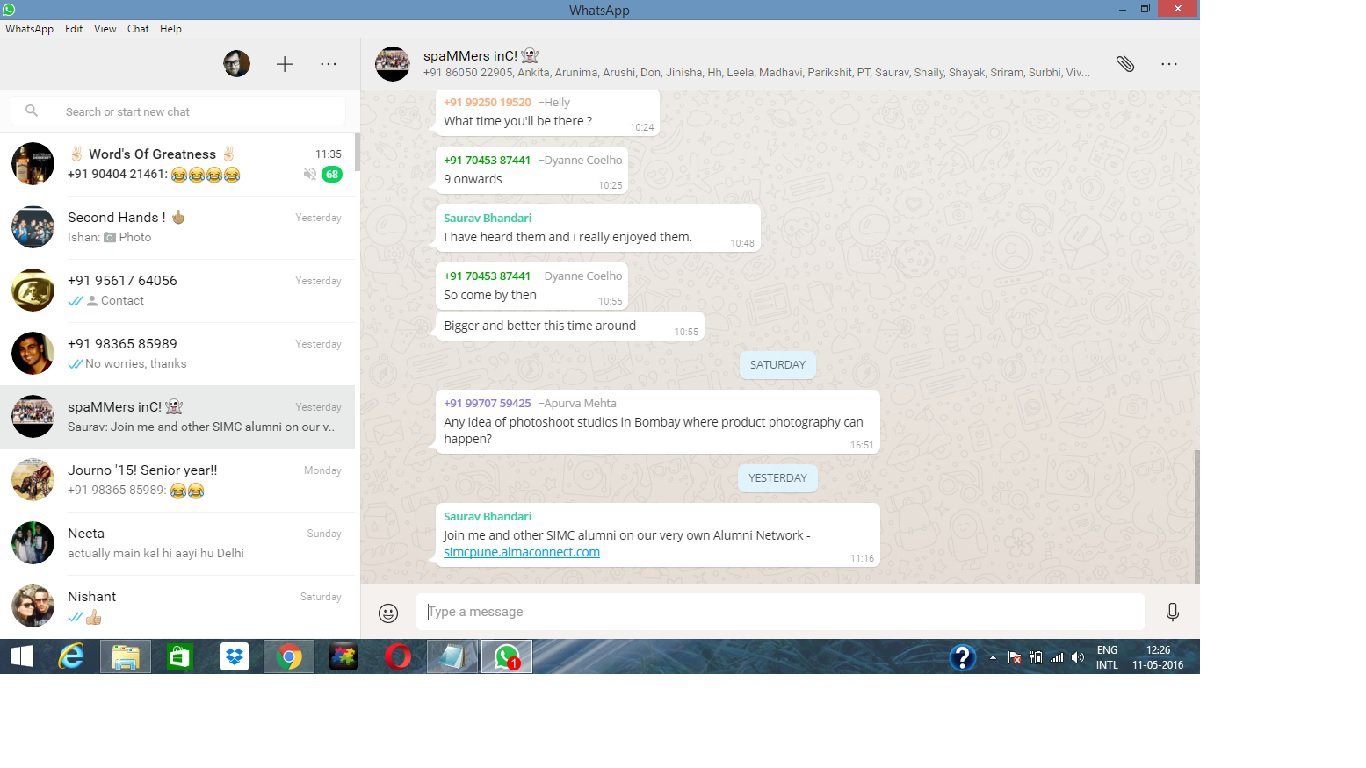Click the 68 unread badge
This screenshot has width=1366, height=768.
[x=332, y=174]
